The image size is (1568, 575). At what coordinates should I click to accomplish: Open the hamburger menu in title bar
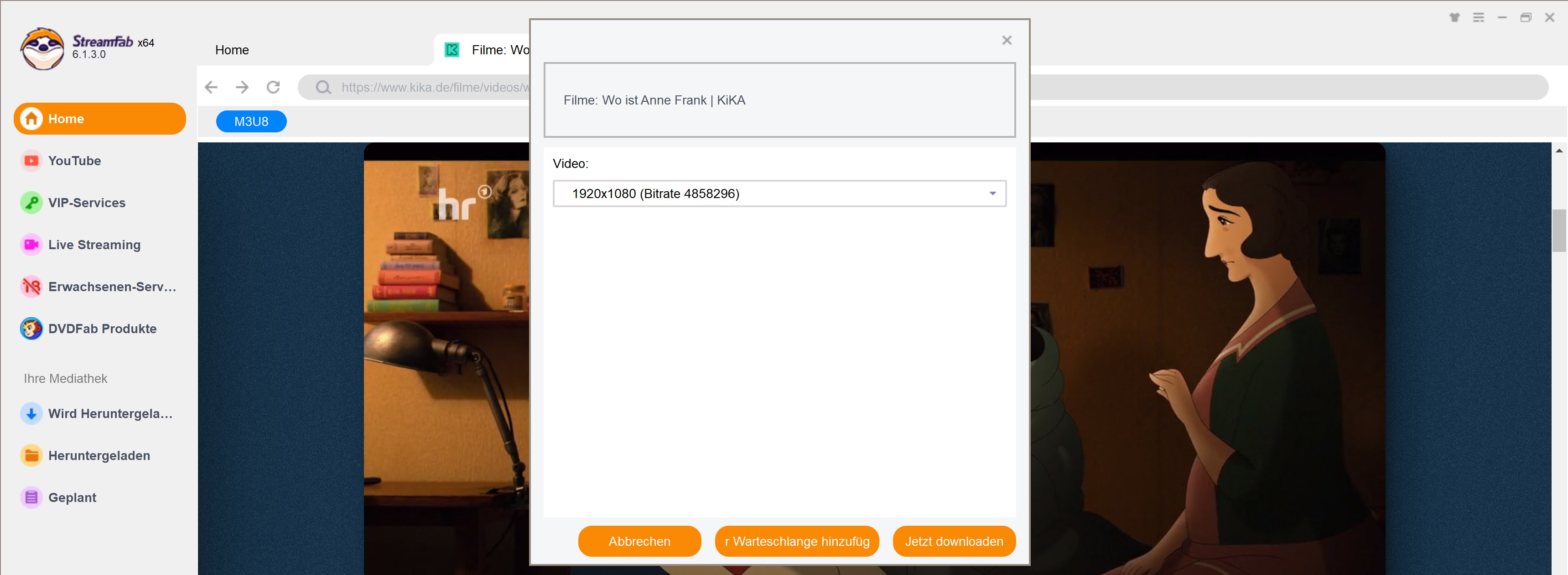[x=1478, y=17]
